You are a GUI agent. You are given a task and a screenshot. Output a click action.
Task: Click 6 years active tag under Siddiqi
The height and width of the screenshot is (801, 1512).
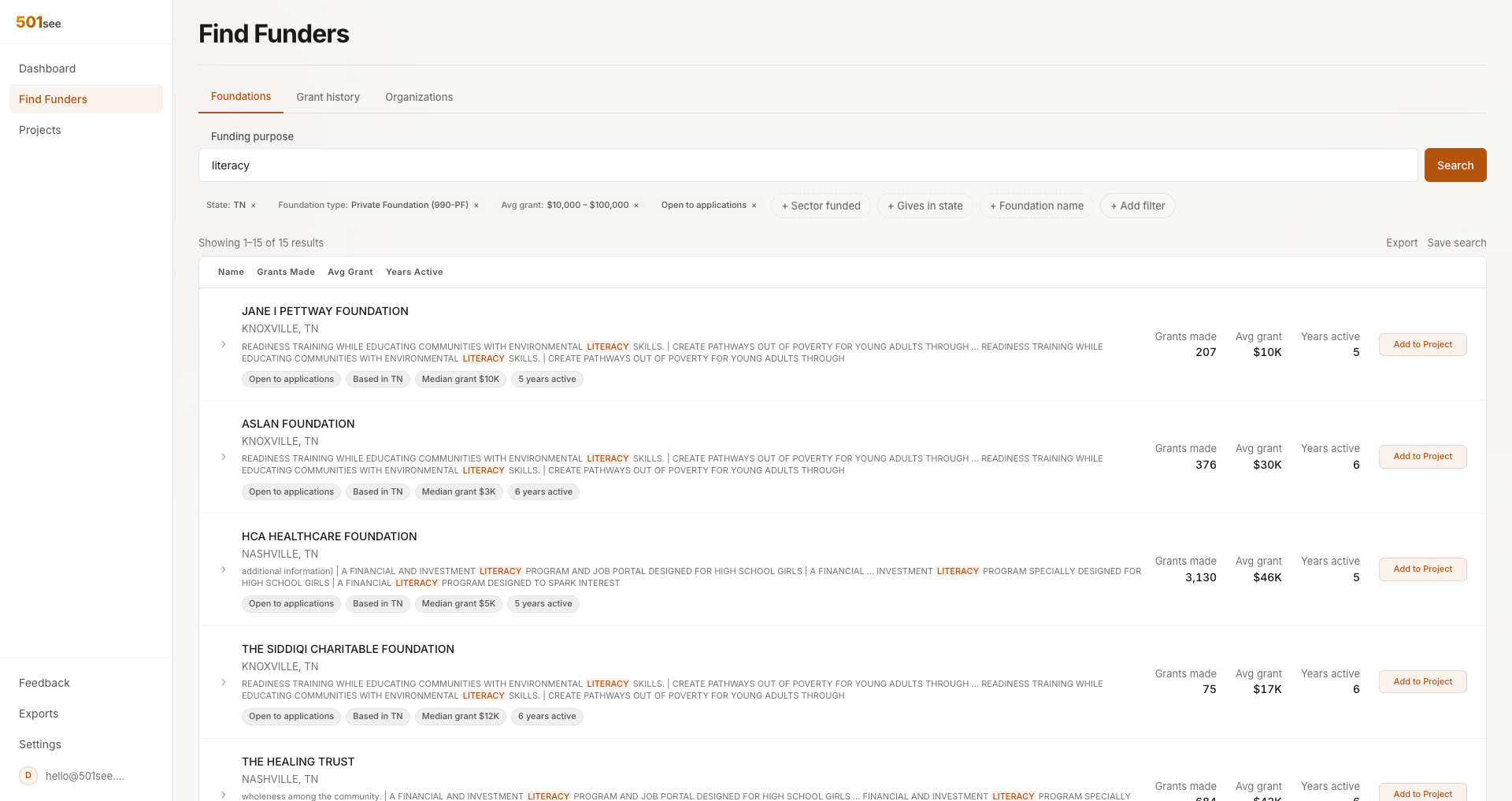[547, 717]
